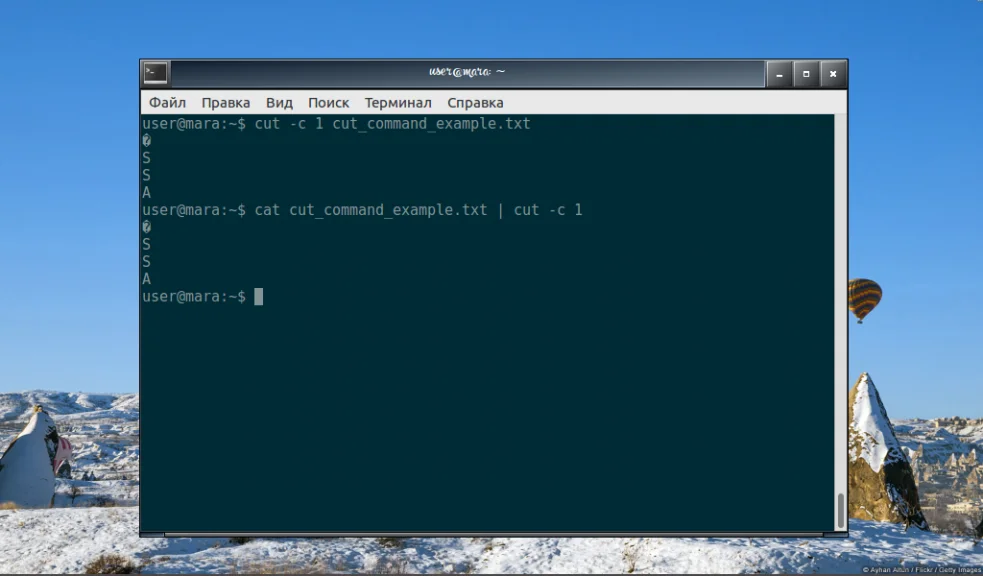Open the Терминал menu
Image resolution: width=983 pixels, height=576 pixels.
point(398,102)
